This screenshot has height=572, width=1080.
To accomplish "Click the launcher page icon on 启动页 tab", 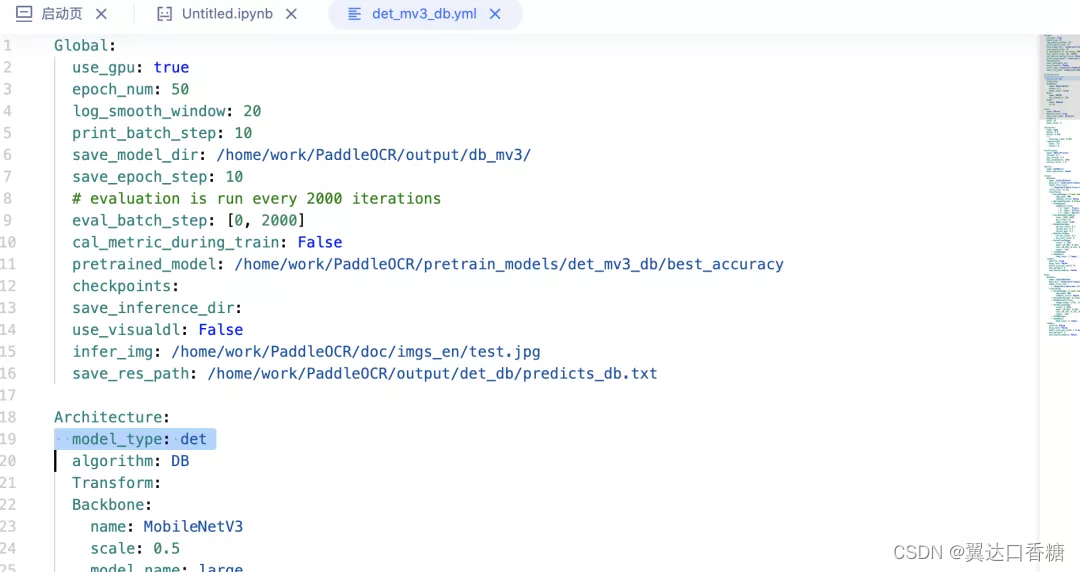I will tap(24, 14).
